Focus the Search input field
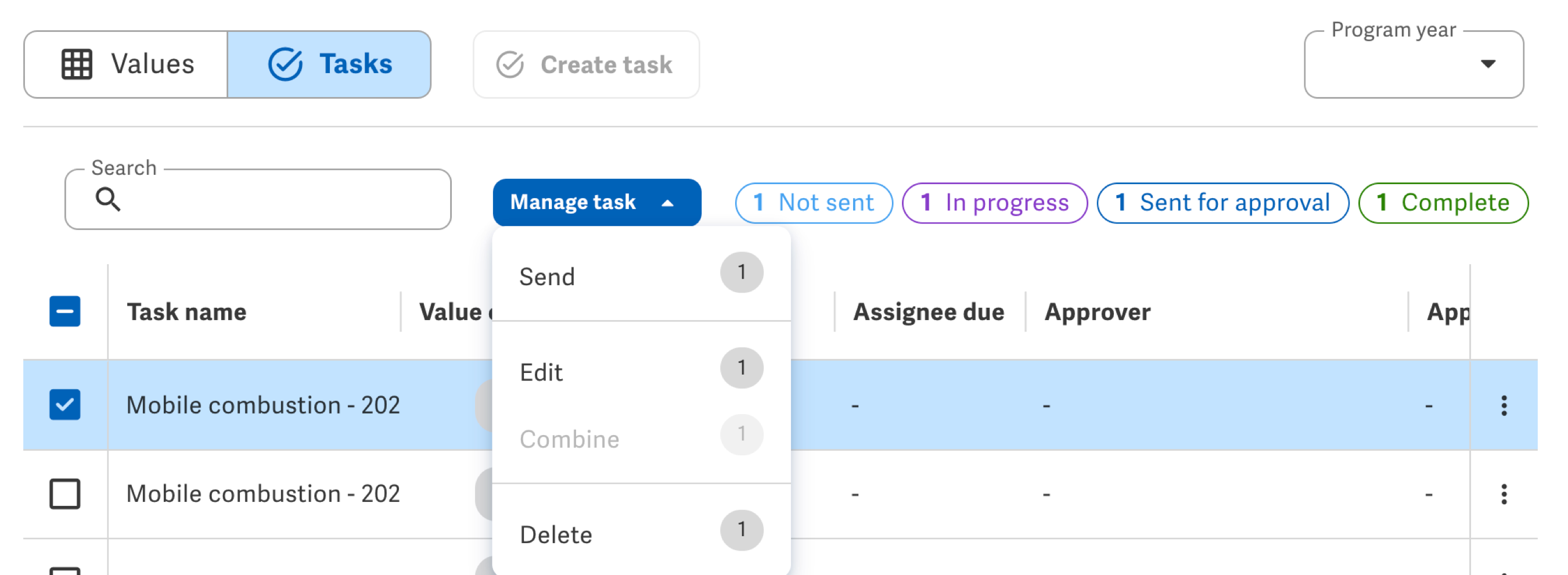The width and height of the screenshot is (1568, 575). click(258, 200)
